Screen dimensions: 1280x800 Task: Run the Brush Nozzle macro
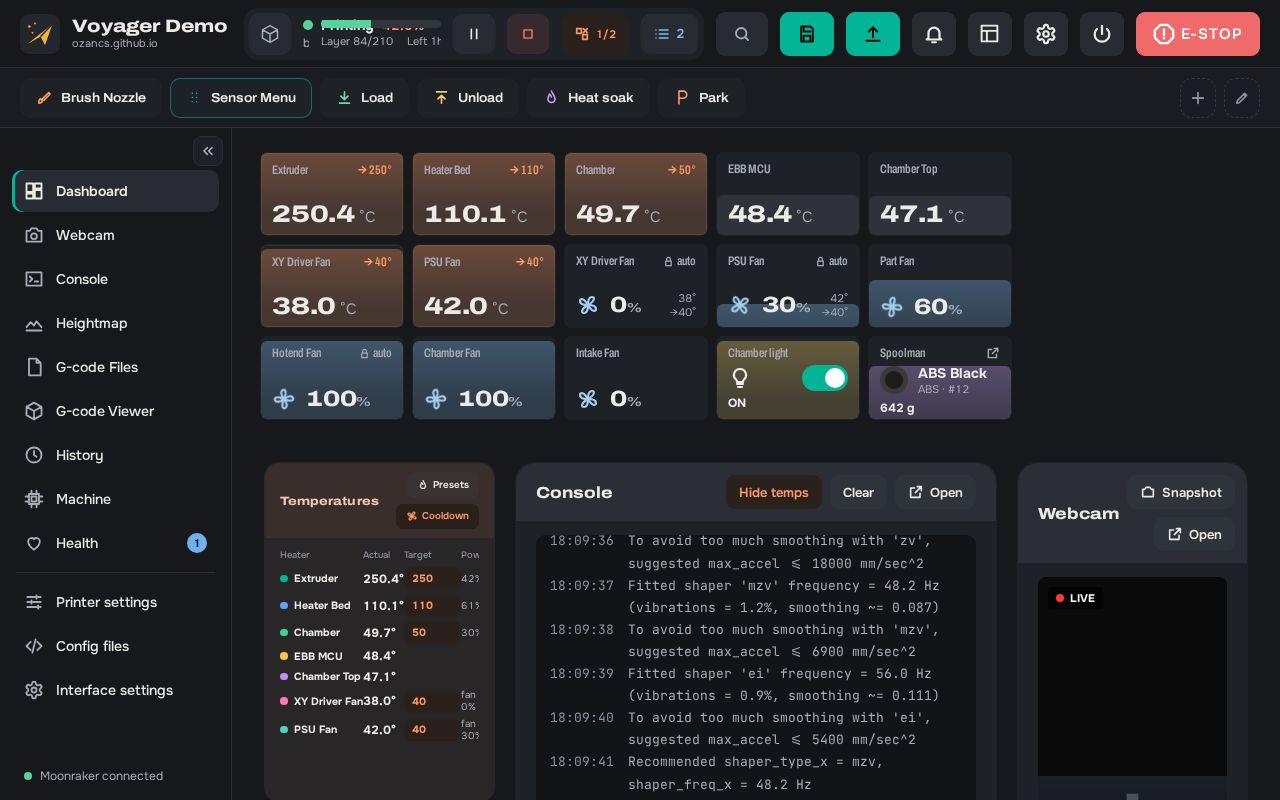91,98
